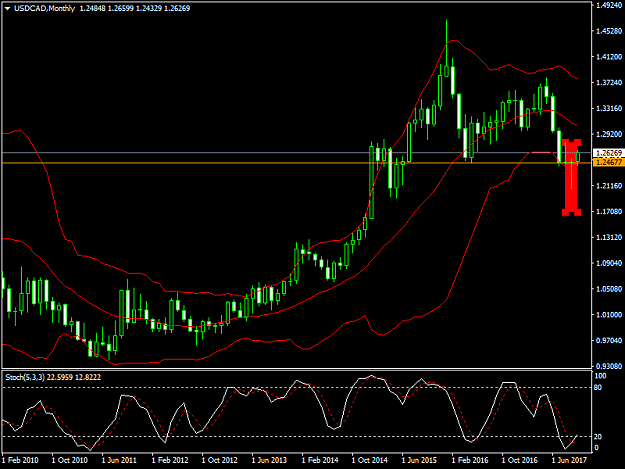This screenshot has width=625, height=469.
Task: Click the 1.37240 price scale value
Action: (x=609, y=82)
